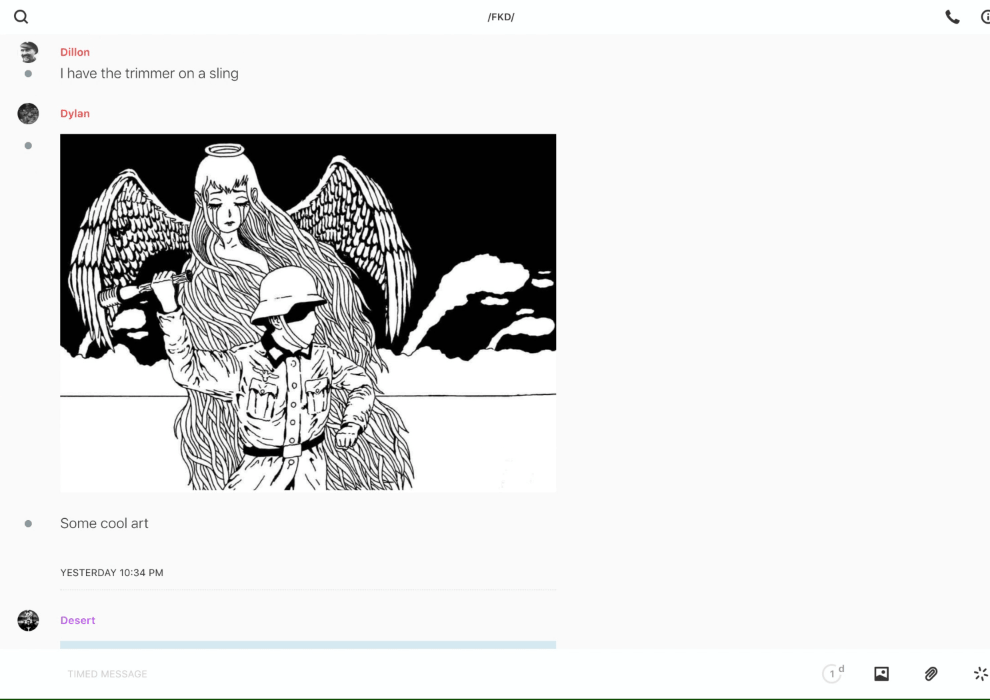Click the sender name Dillon

coord(75,52)
